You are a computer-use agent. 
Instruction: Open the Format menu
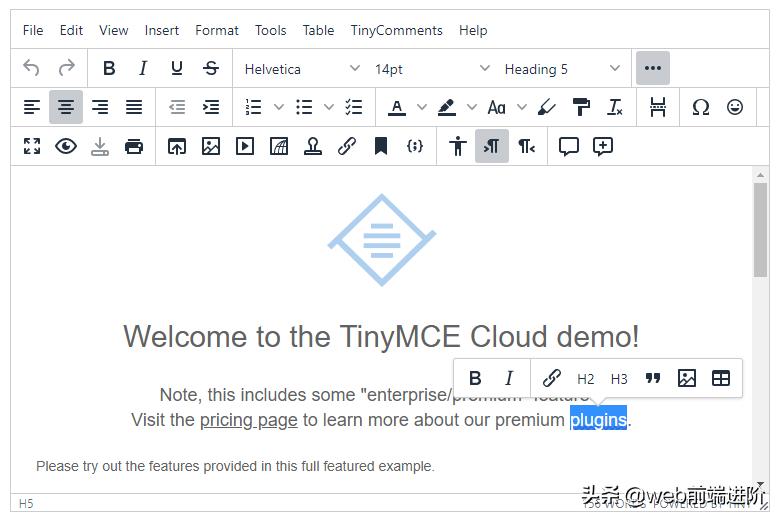[217, 30]
